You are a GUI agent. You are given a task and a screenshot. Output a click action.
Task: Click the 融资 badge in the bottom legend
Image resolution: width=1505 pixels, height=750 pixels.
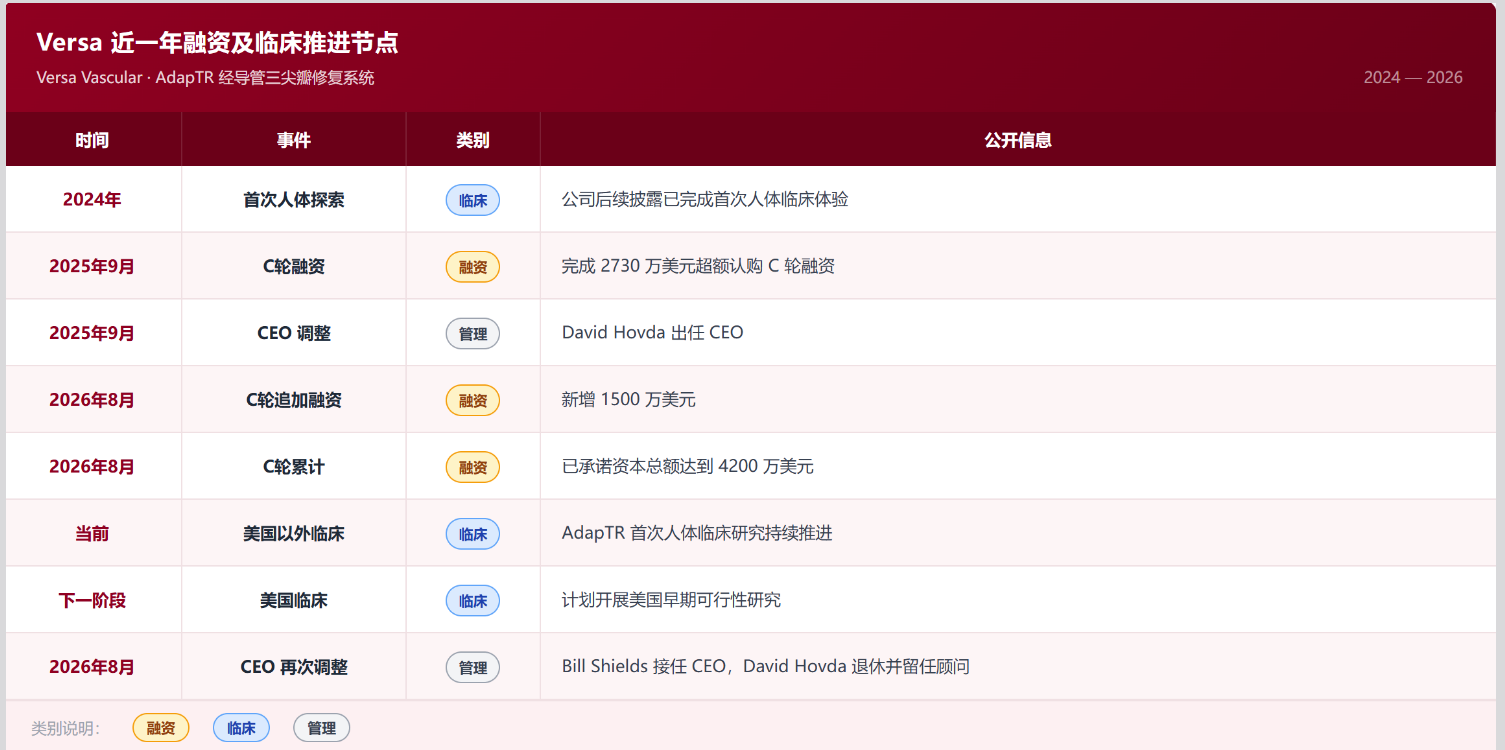pyautogui.click(x=161, y=728)
